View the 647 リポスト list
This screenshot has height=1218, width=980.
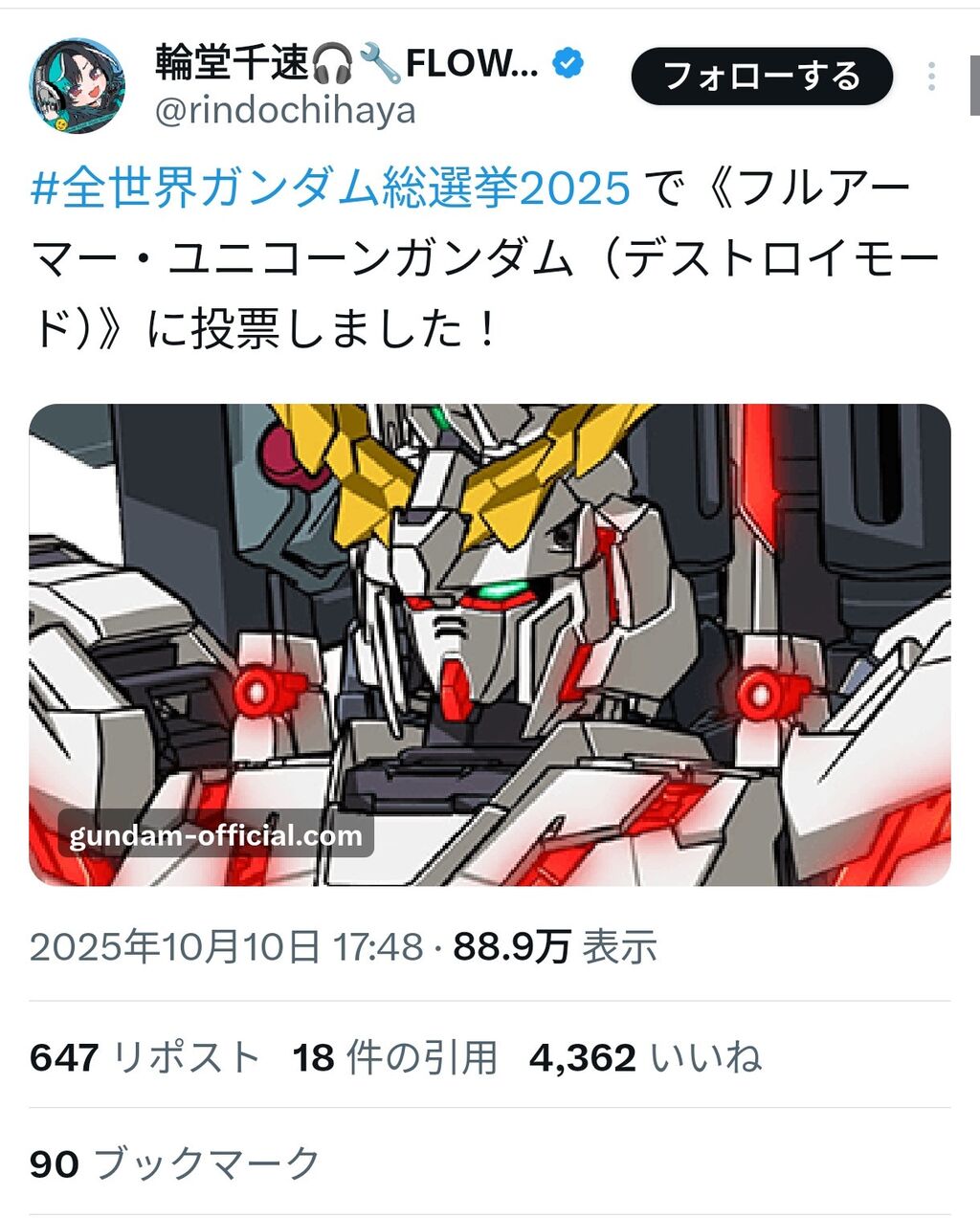[x=145, y=1057]
